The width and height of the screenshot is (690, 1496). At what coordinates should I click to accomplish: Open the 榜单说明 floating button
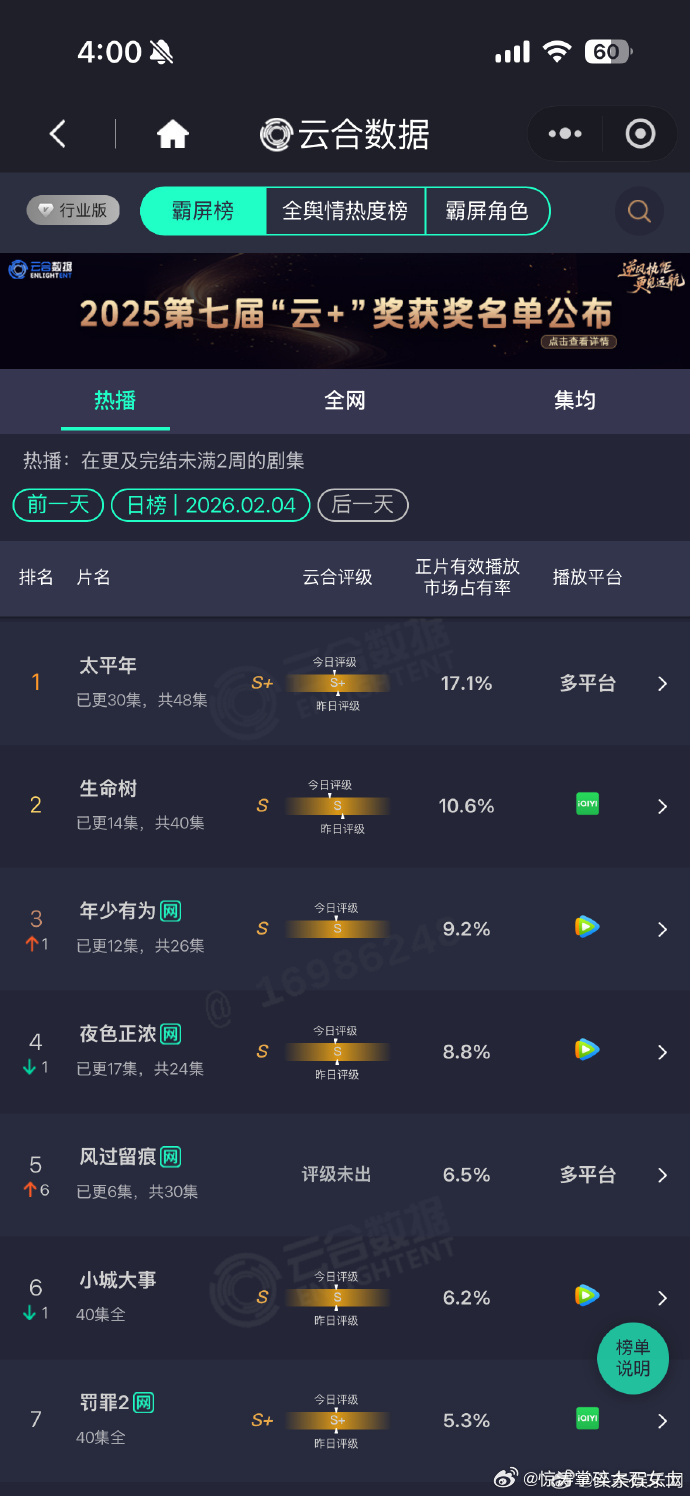(x=633, y=1358)
